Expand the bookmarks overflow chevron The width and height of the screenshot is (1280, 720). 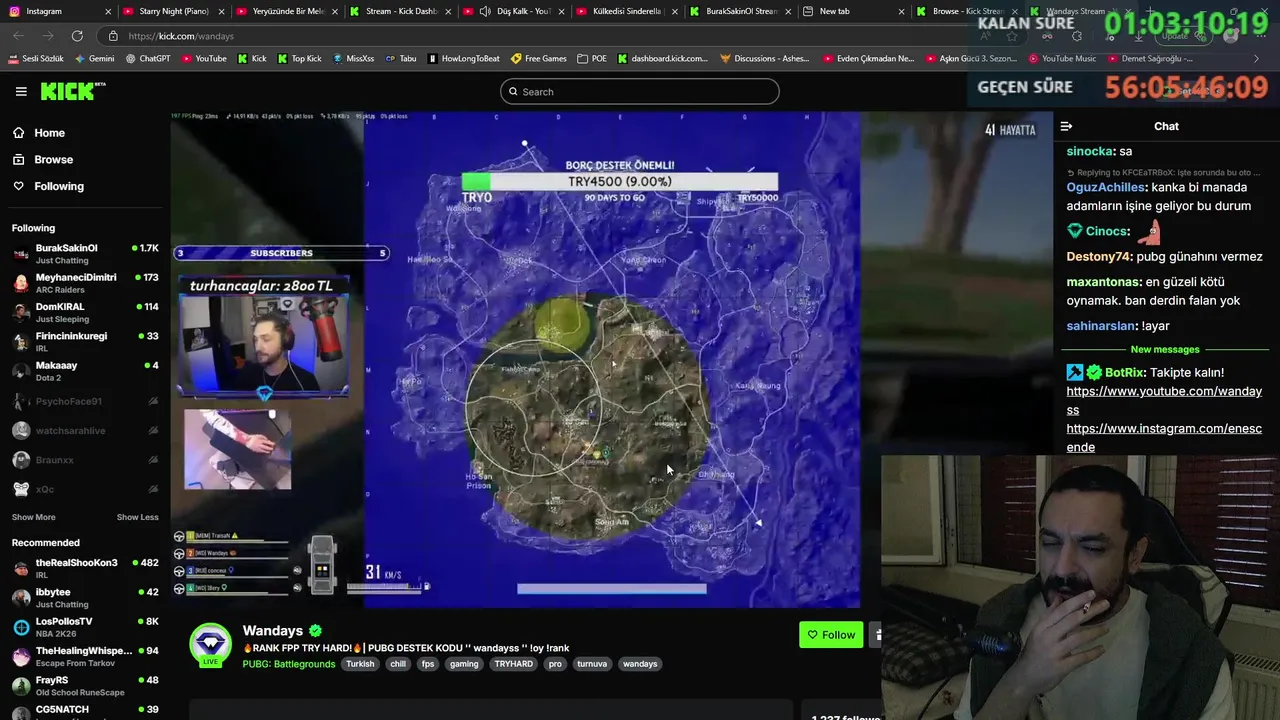click(x=1256, y=58)
